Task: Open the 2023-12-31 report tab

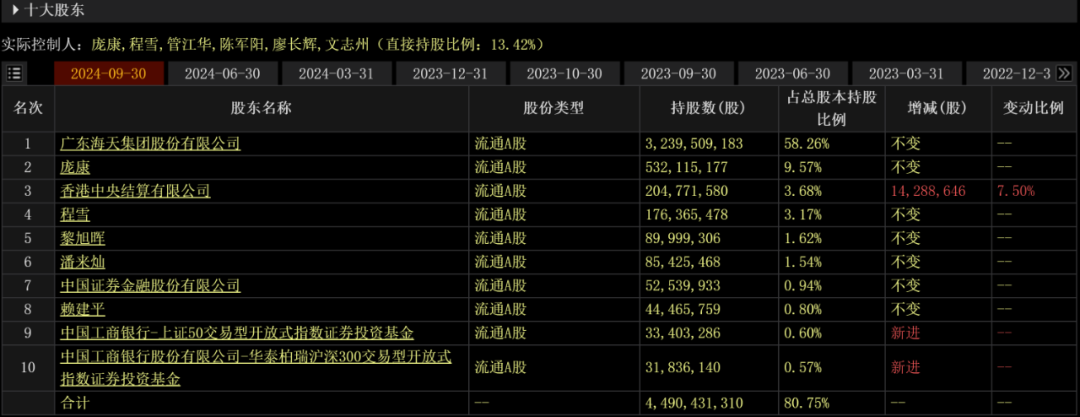Action: 450,74
